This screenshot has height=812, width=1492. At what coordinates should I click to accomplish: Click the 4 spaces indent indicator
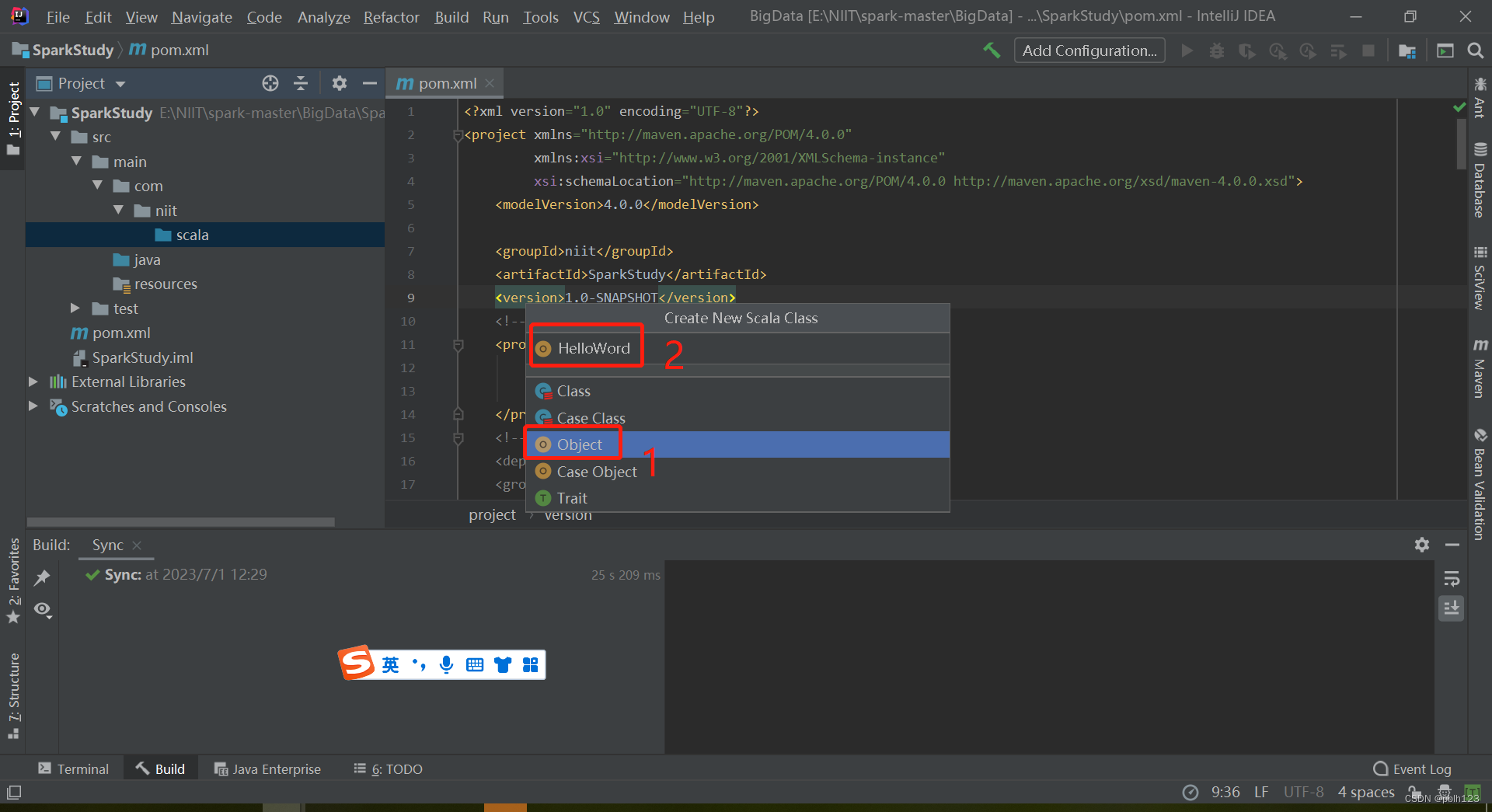[x=1366, y=792]
